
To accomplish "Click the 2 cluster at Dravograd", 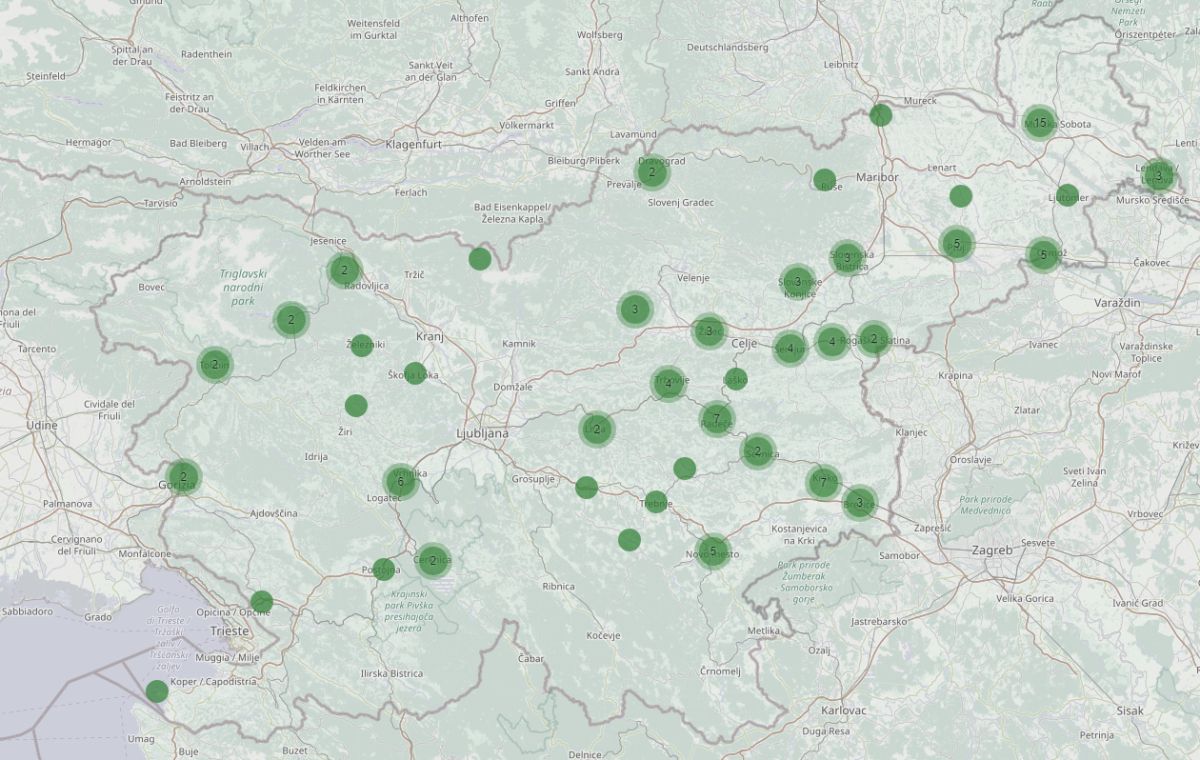I will [652, 172].
